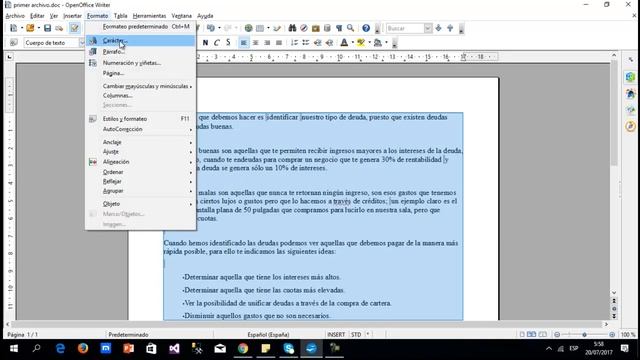Viewport: 640px width, 360px height.
Task: Expand the Alineación submenu
Action: [x=141, y=162]
